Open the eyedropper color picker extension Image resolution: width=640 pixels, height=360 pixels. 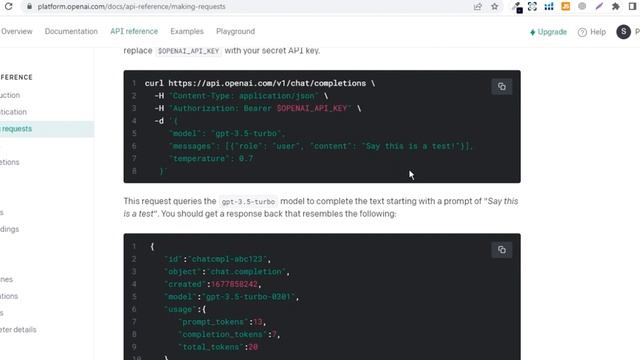[518, 7]
